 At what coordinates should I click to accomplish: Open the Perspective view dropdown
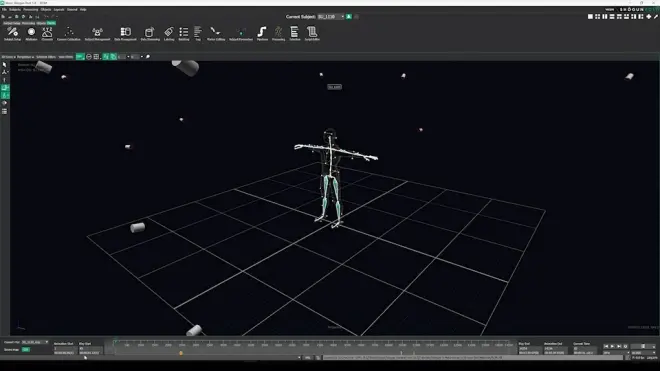pyautogui.click(x=25, y=57)
